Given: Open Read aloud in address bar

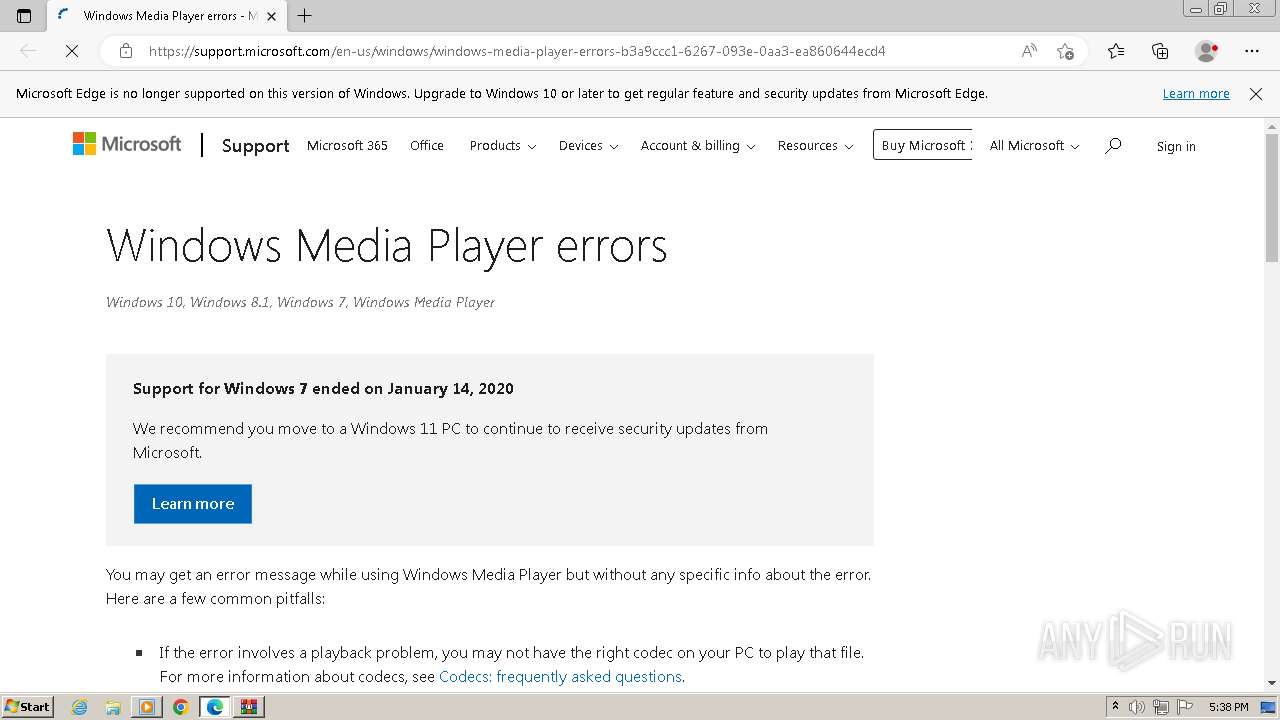Looking at the screenshot, I should (1029, 51).
